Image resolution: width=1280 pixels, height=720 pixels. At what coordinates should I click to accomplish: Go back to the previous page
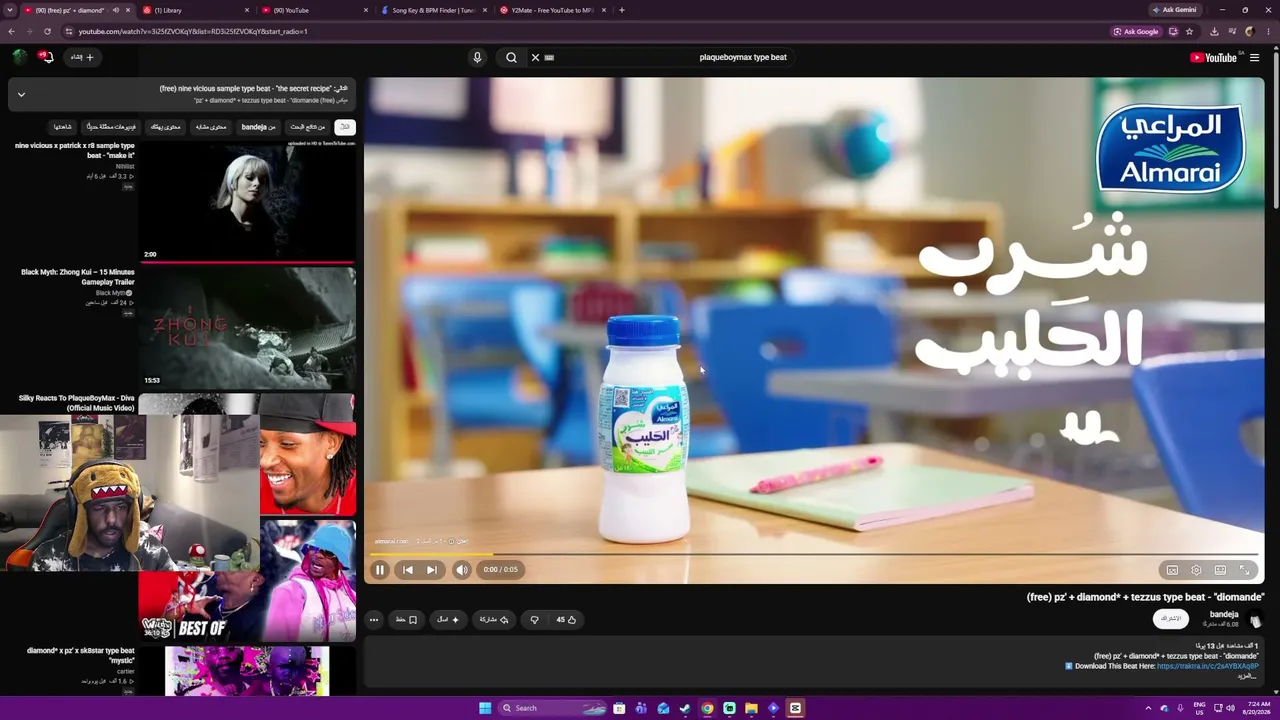[12, 31]
